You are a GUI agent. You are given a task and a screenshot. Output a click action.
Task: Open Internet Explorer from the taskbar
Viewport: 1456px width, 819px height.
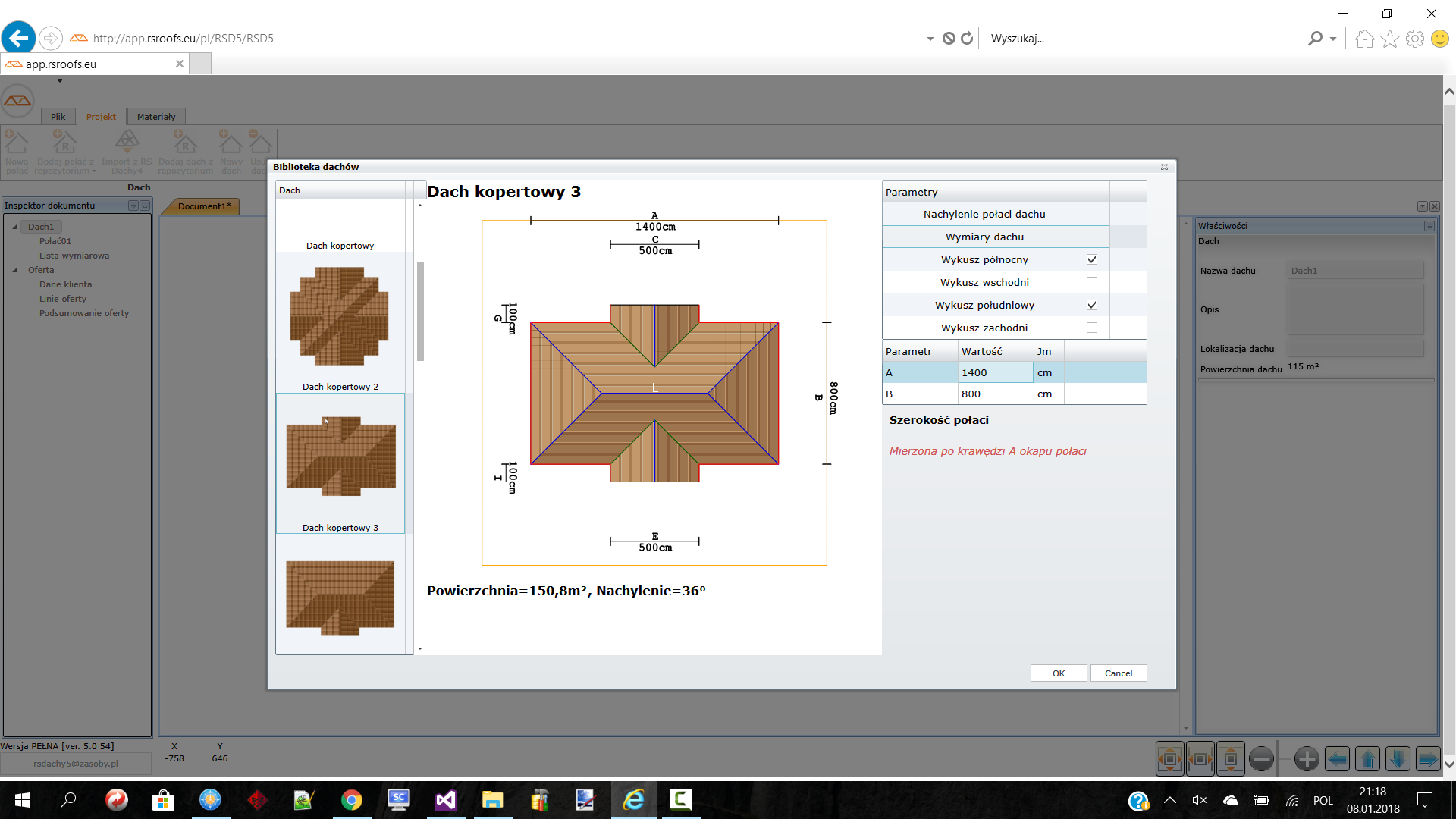[x=634, y=799]
